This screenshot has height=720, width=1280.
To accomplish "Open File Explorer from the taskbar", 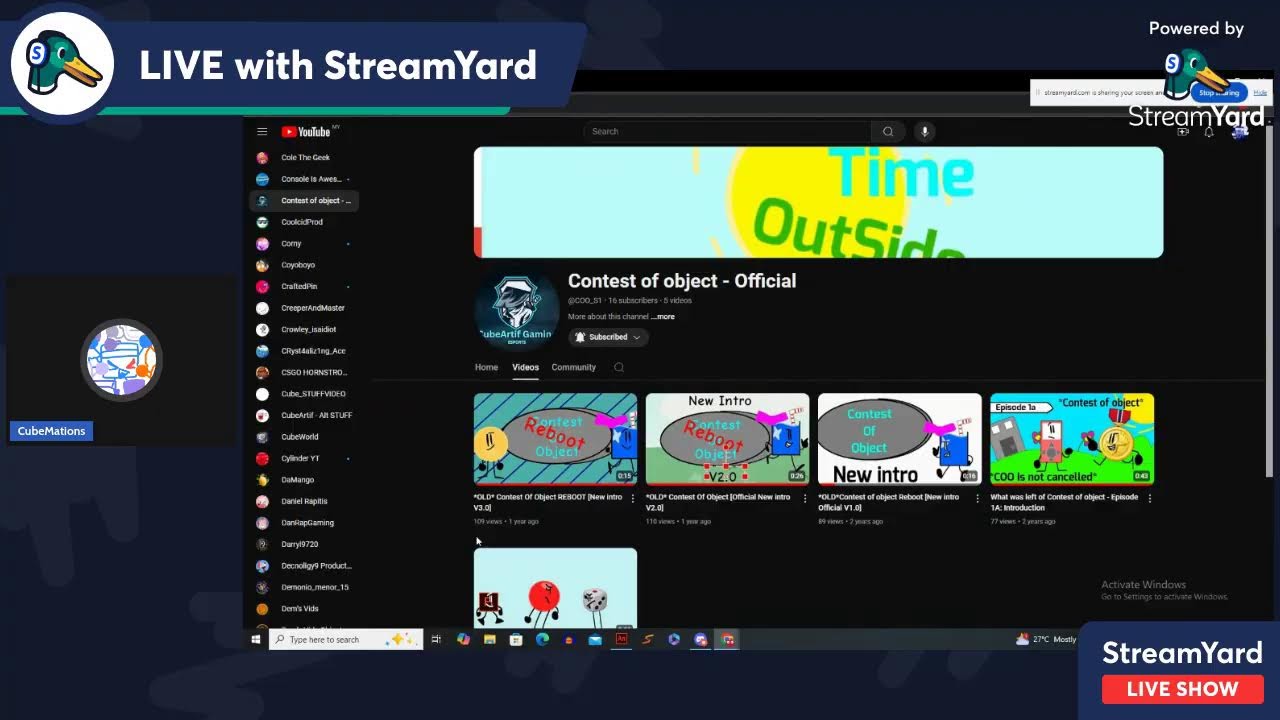I will pos(490,640).
